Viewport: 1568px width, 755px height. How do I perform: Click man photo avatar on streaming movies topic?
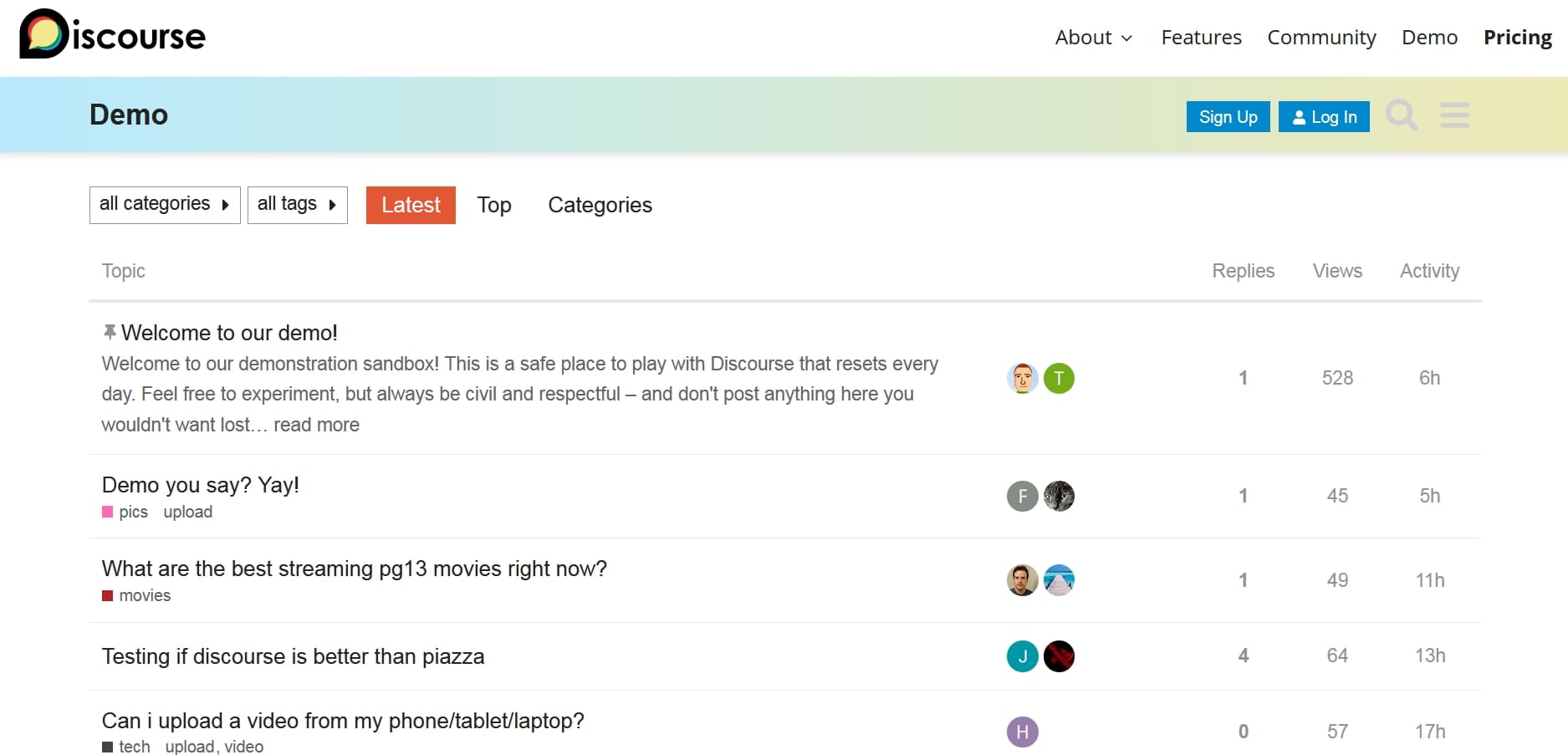click(x=1022, y=580)
